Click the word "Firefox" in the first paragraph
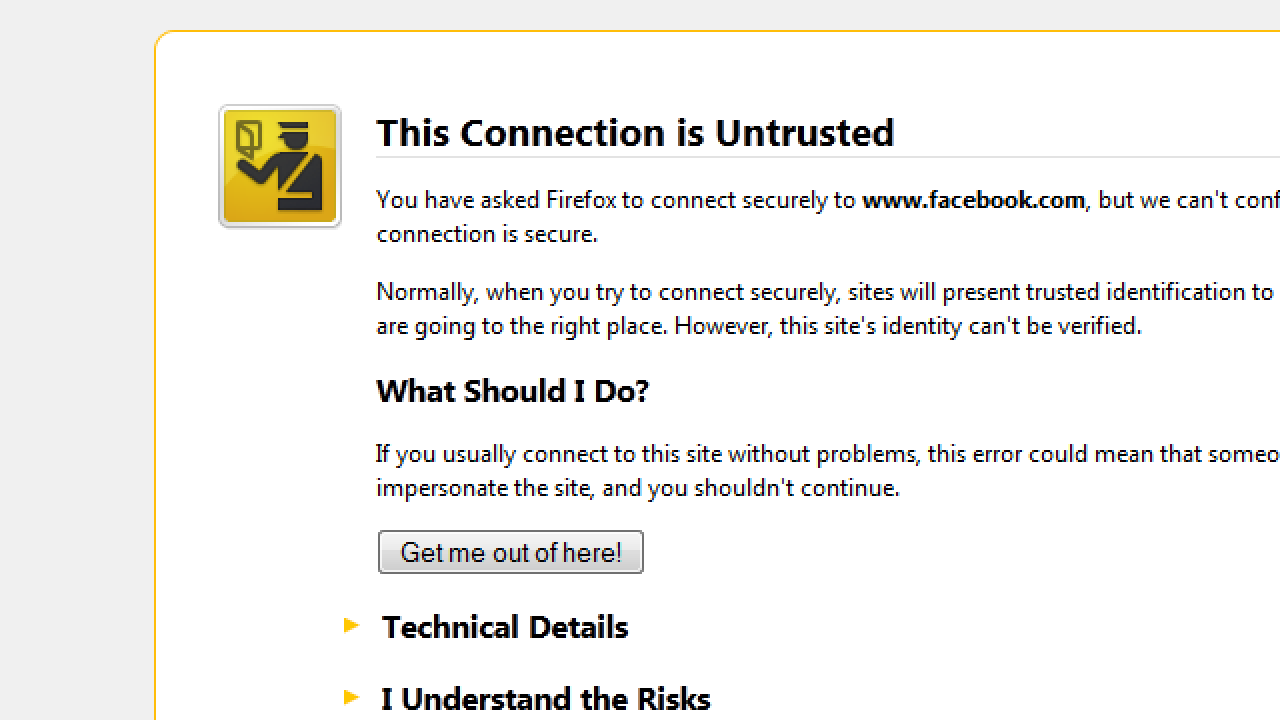1280x720 pixels. pyautogui.click(x=581, y=200)
